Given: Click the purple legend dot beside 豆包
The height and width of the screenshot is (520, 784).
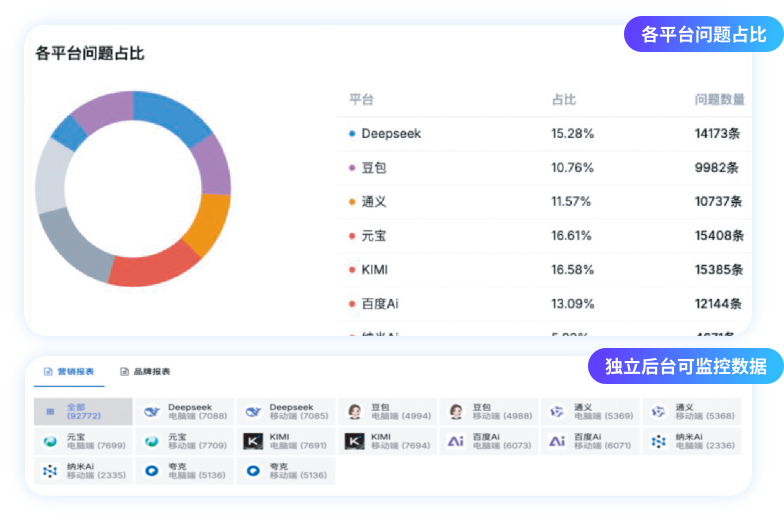Looking at the screenshot, I should click(x=352, y=168).
